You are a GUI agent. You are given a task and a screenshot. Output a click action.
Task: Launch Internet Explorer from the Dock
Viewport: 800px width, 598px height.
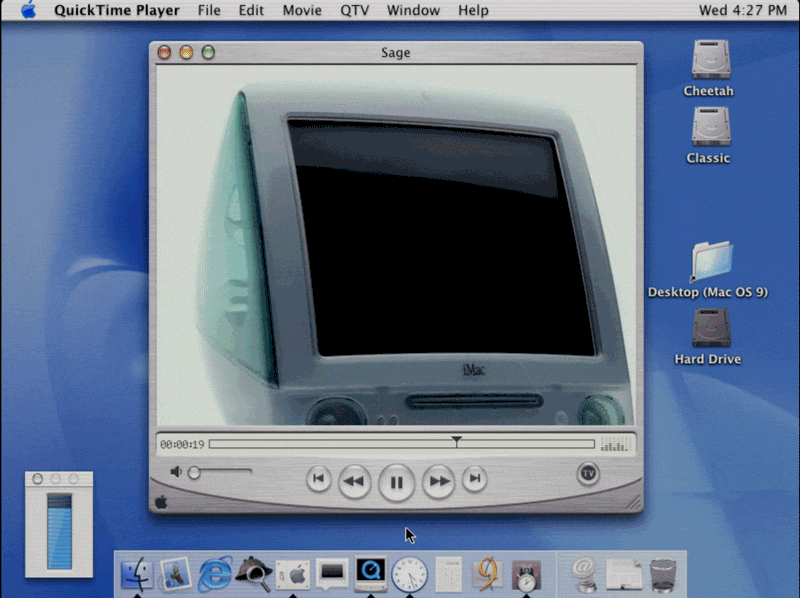coord(215,574)
